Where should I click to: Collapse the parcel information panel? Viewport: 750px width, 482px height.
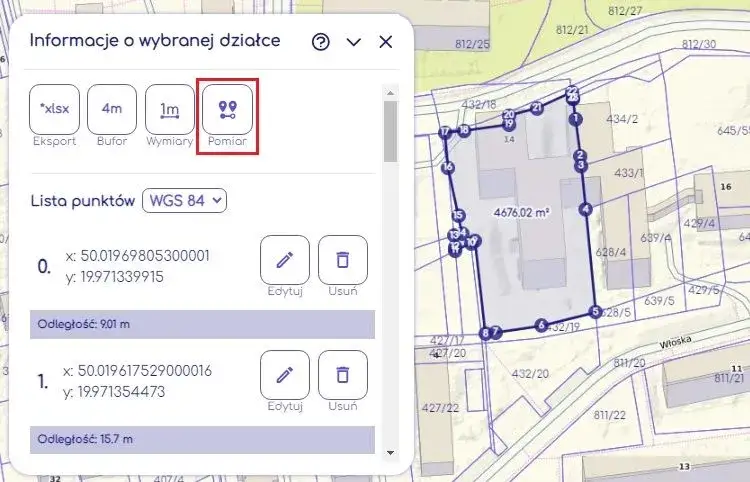point(353,42)
